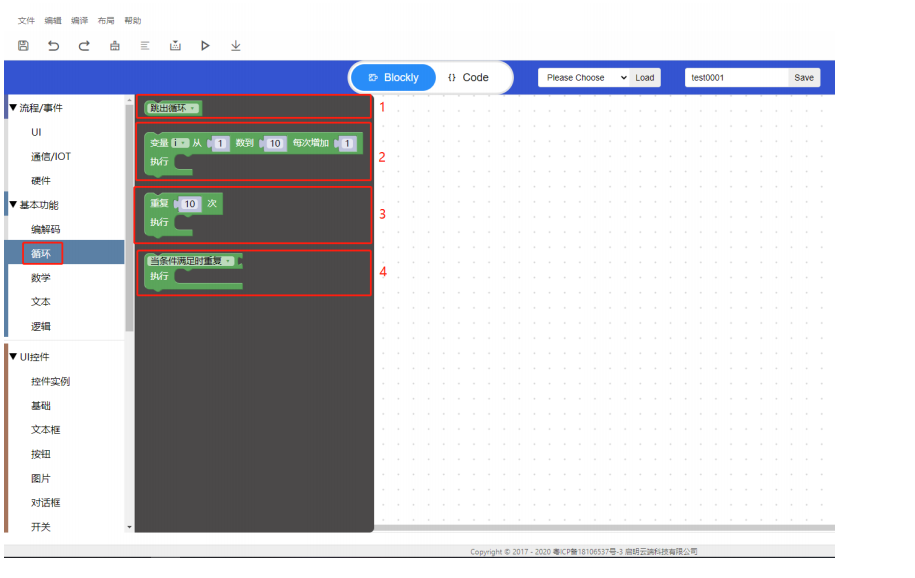Click the Save button beside test0001
The width and height of the screenshot is (915, 578).
(x=804, y=78)
